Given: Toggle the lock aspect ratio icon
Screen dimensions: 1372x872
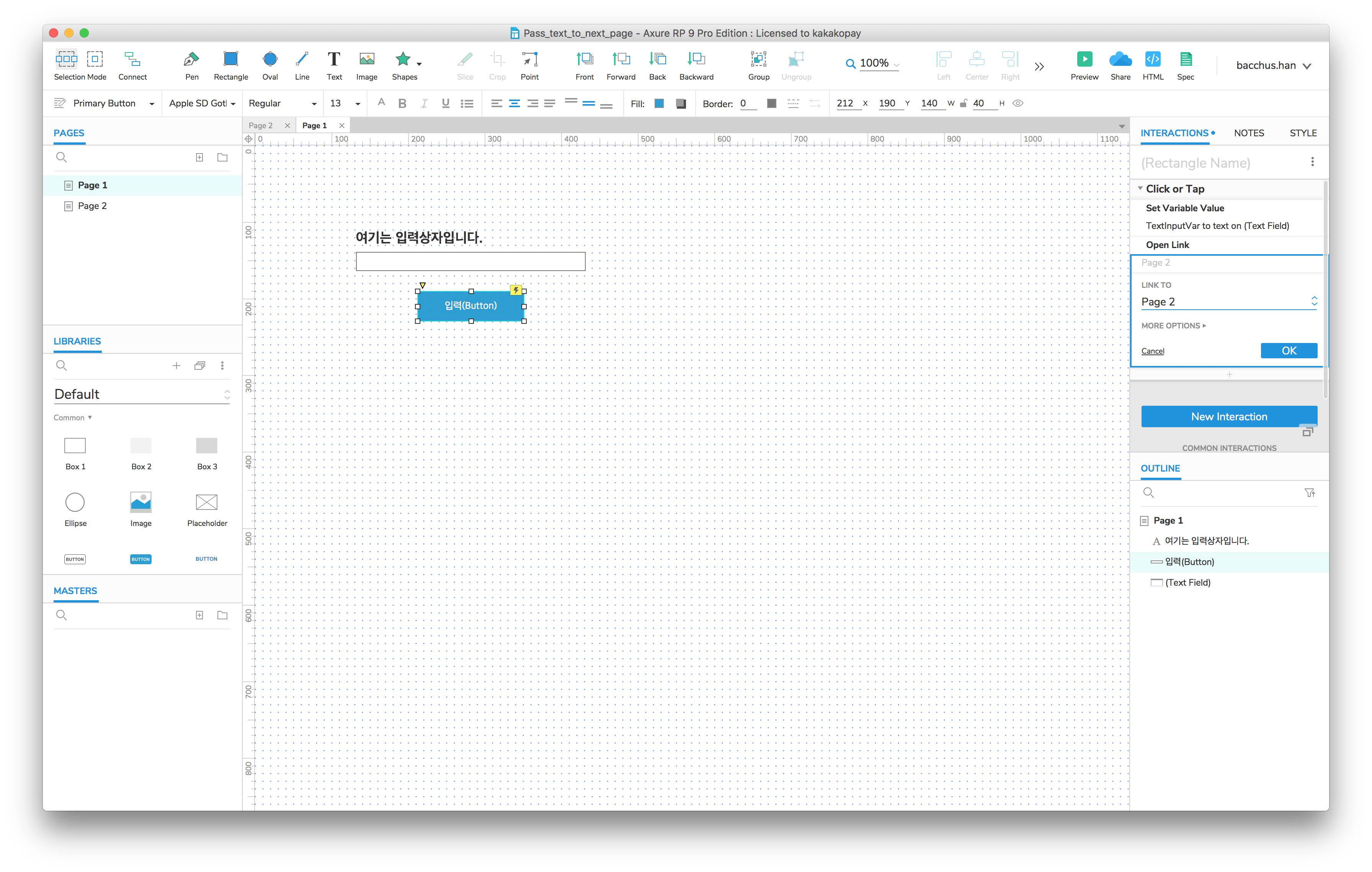Looking at the screenshot, I should (x=964, y=104).
